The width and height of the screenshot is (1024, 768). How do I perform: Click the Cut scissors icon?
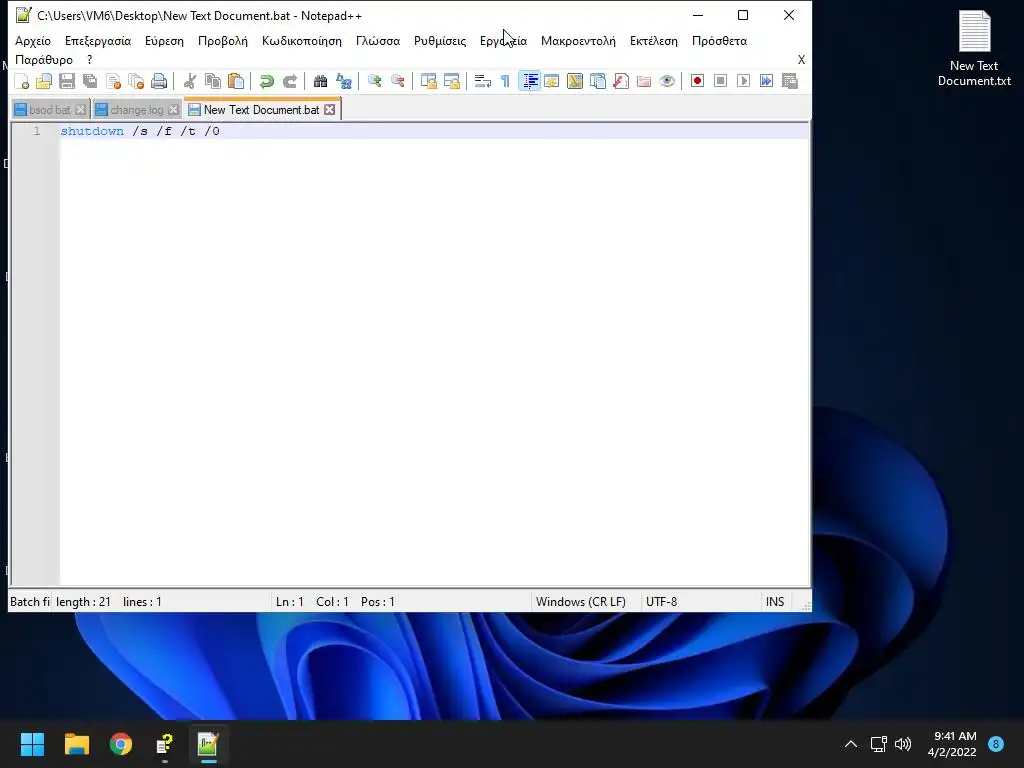click(x=190, y=81)
